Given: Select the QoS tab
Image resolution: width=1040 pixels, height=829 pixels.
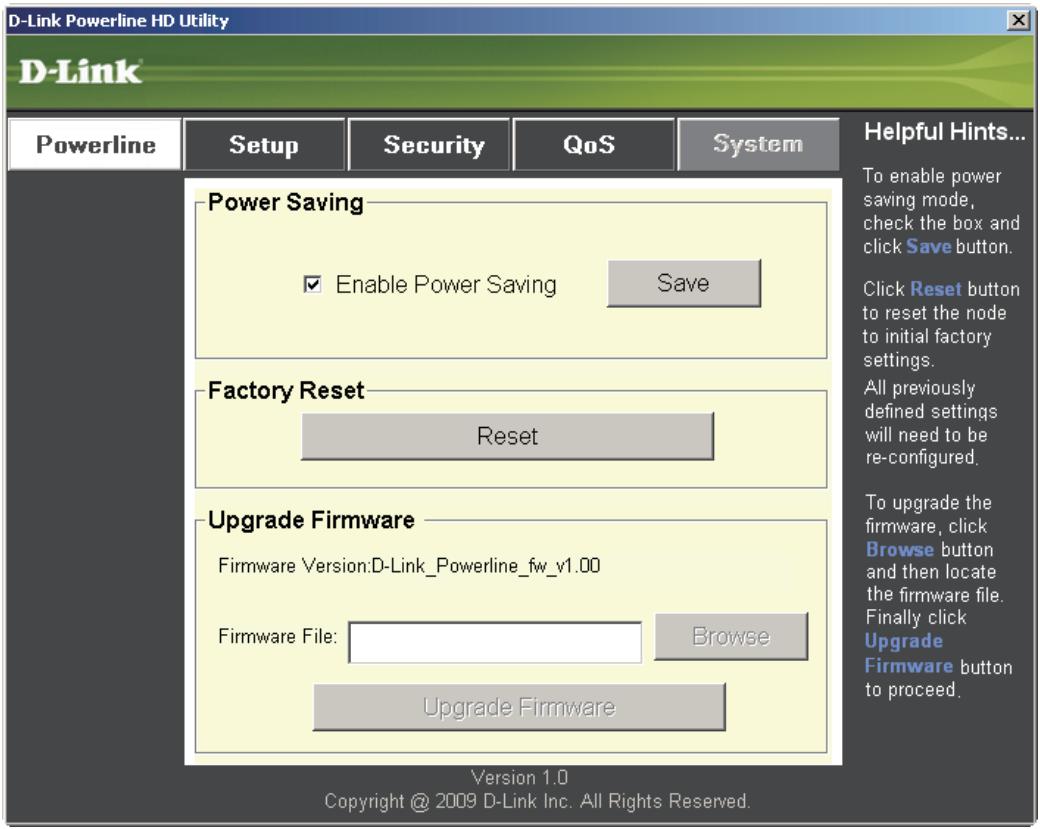Looking at the screenshot, I should pos(594,144).
